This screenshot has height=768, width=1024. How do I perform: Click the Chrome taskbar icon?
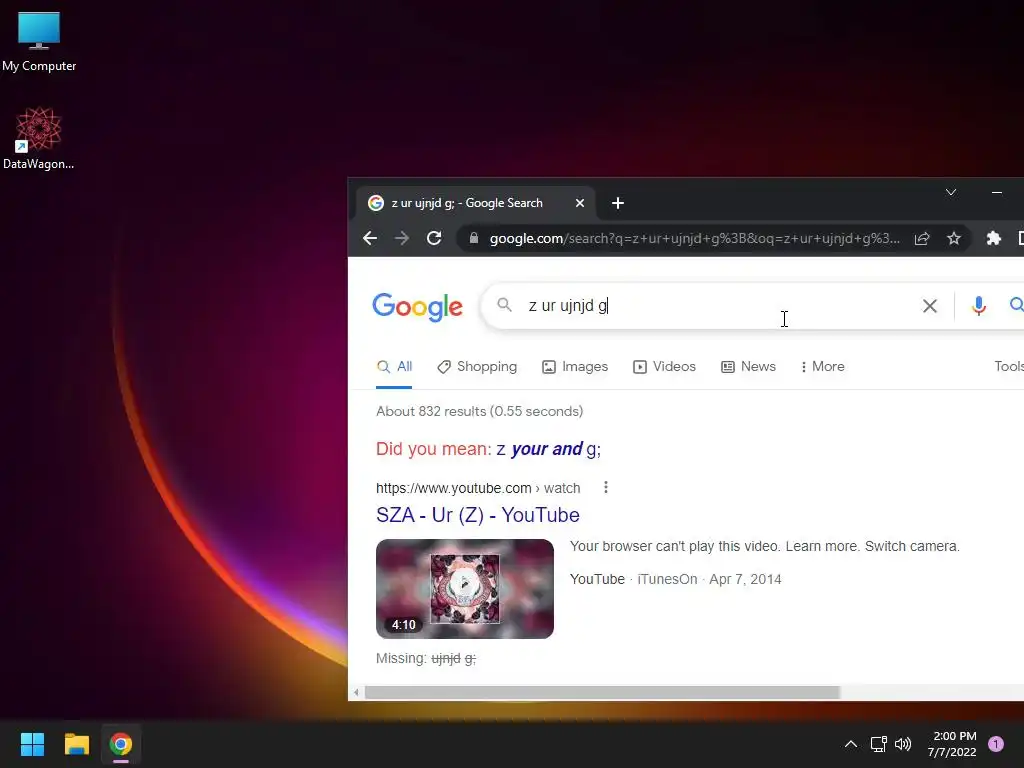click(121, 744)
